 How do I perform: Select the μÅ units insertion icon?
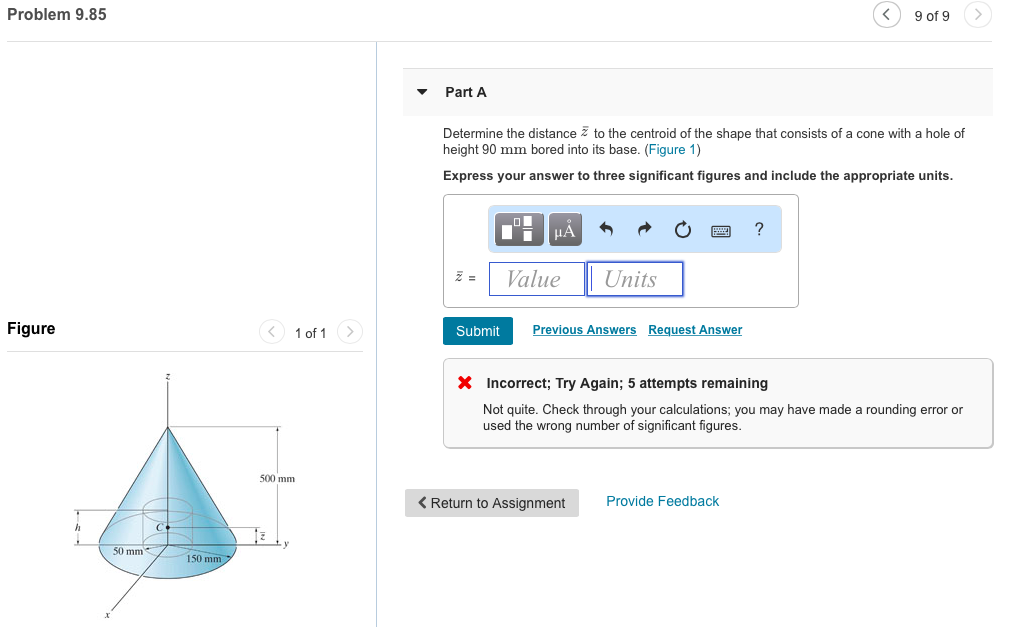point(563,229)
